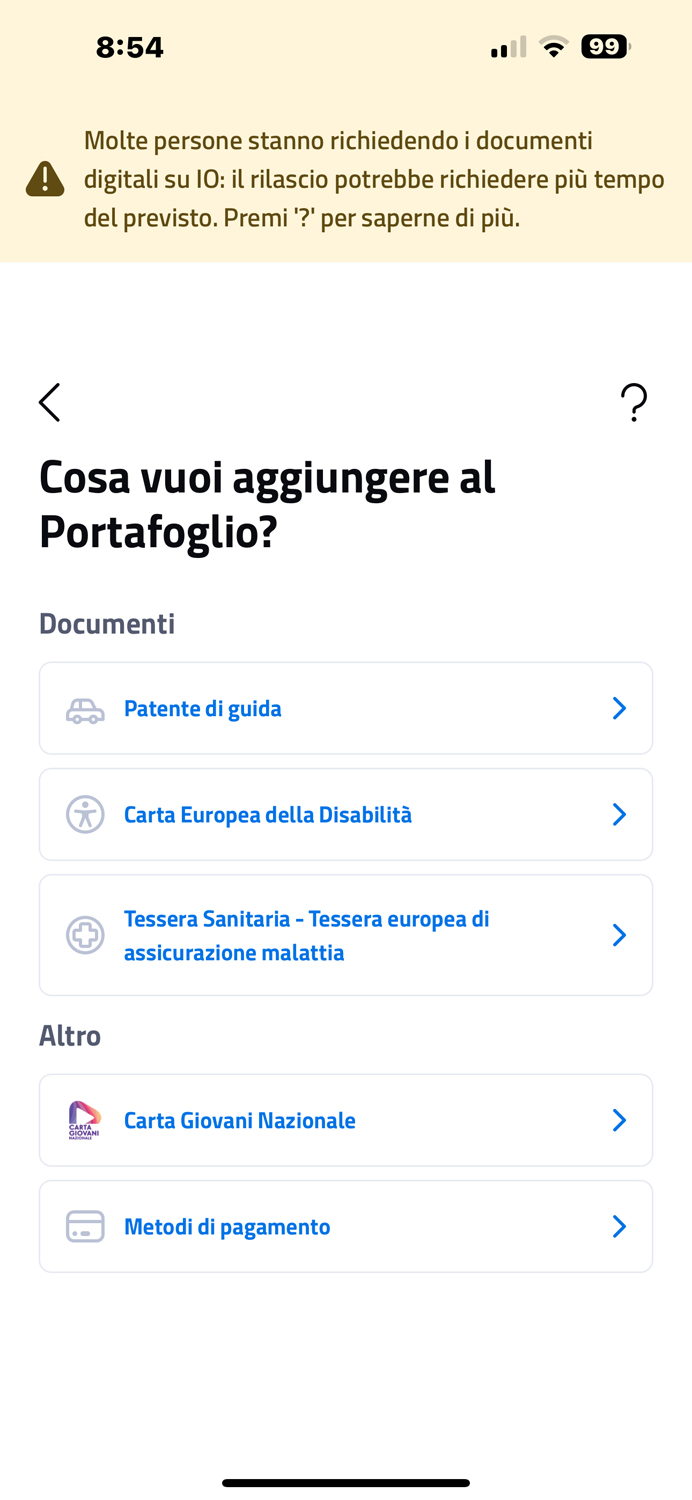
Task: Tap the Carta Giovani Nazionale logo
Action: [85, 1120]
